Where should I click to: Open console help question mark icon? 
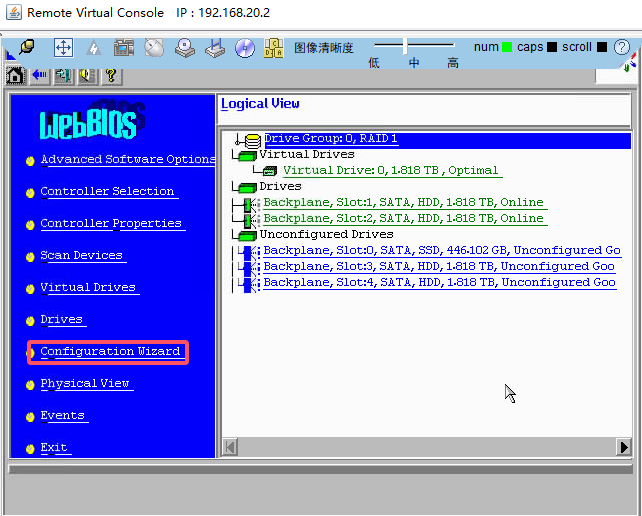click(622, 47)
